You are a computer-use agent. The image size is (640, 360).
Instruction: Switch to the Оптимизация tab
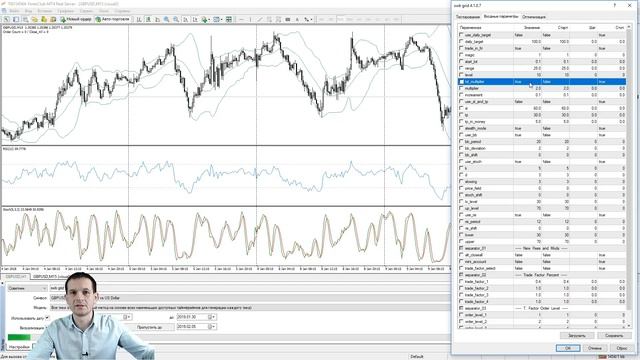tap(534, 17)
